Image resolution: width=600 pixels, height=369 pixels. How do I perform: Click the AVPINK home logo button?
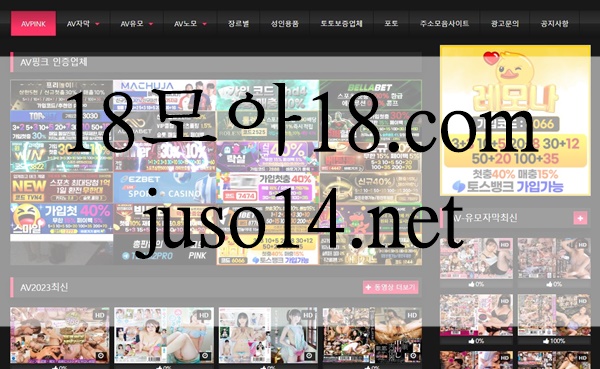[33, 23]
